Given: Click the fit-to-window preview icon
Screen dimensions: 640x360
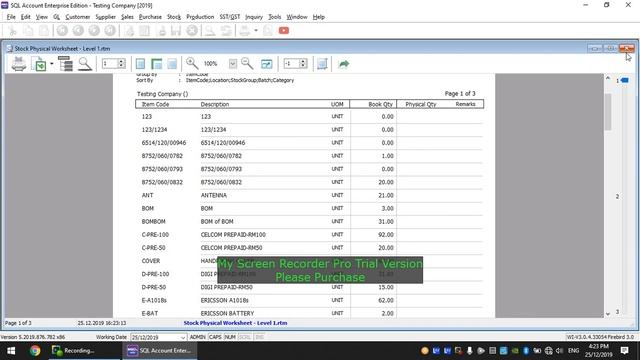Looking at the screenshot, I should 267,64.
